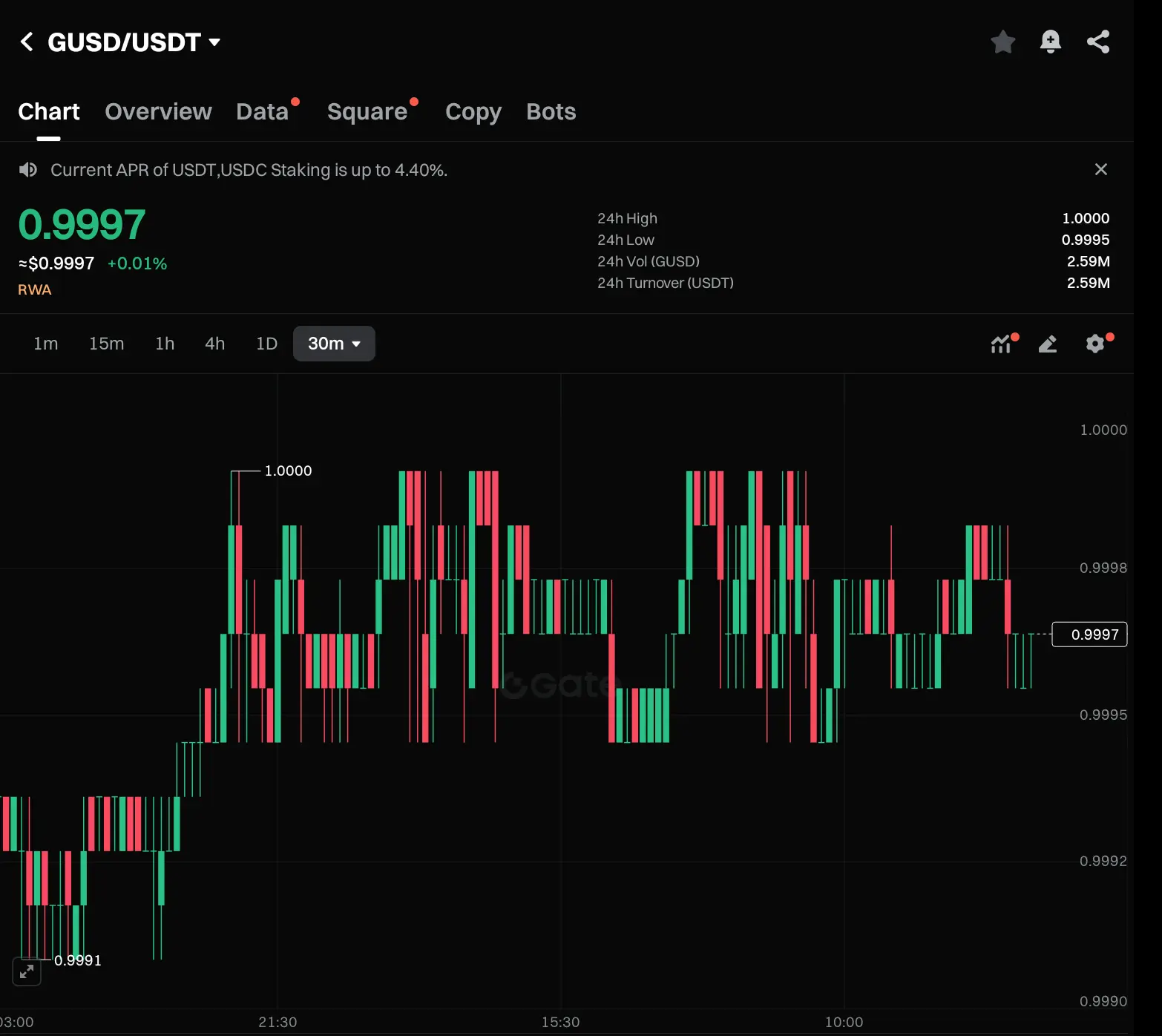Expand the 30m timeframe dropdown

coord(334,344)
